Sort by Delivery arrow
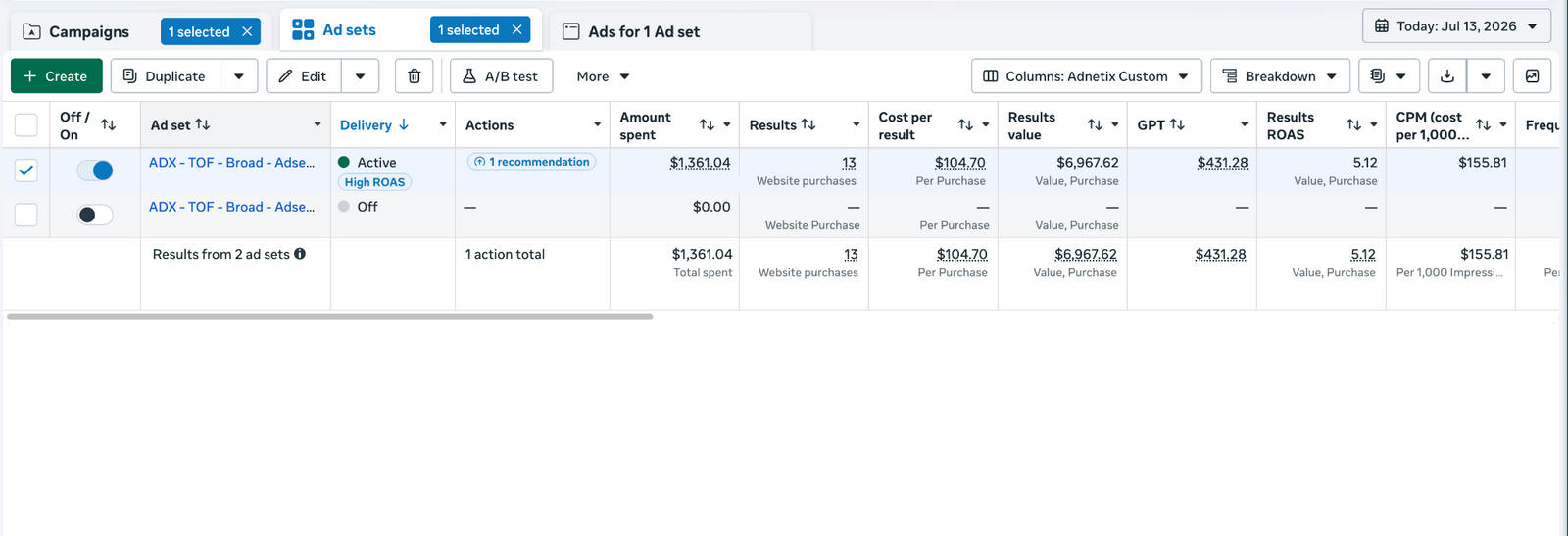 pos(404,124)
